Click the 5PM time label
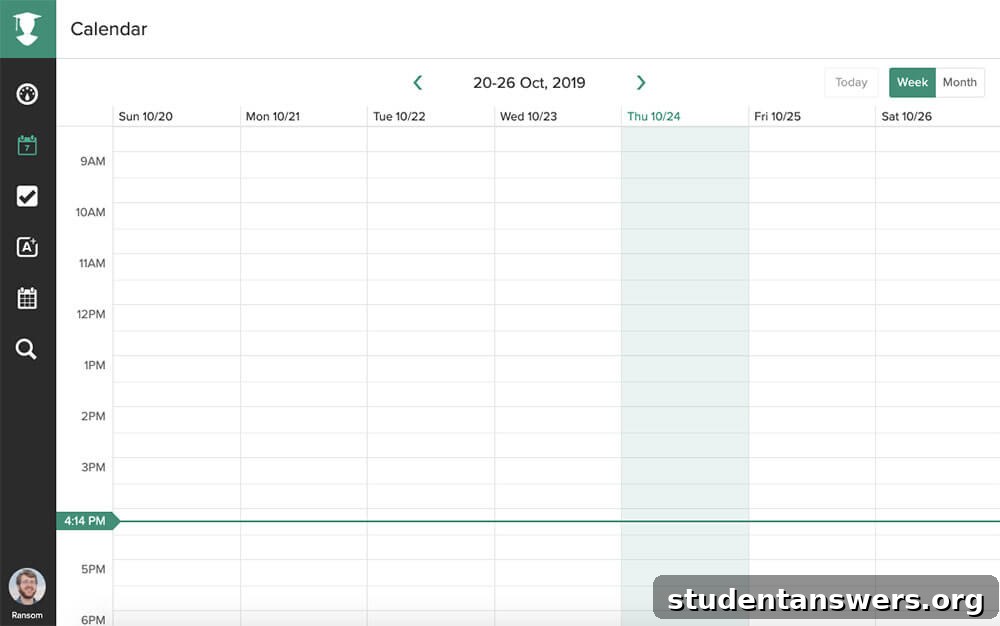Image resolution: width=1000 pixels, height=626 pixels. [93, 569]
